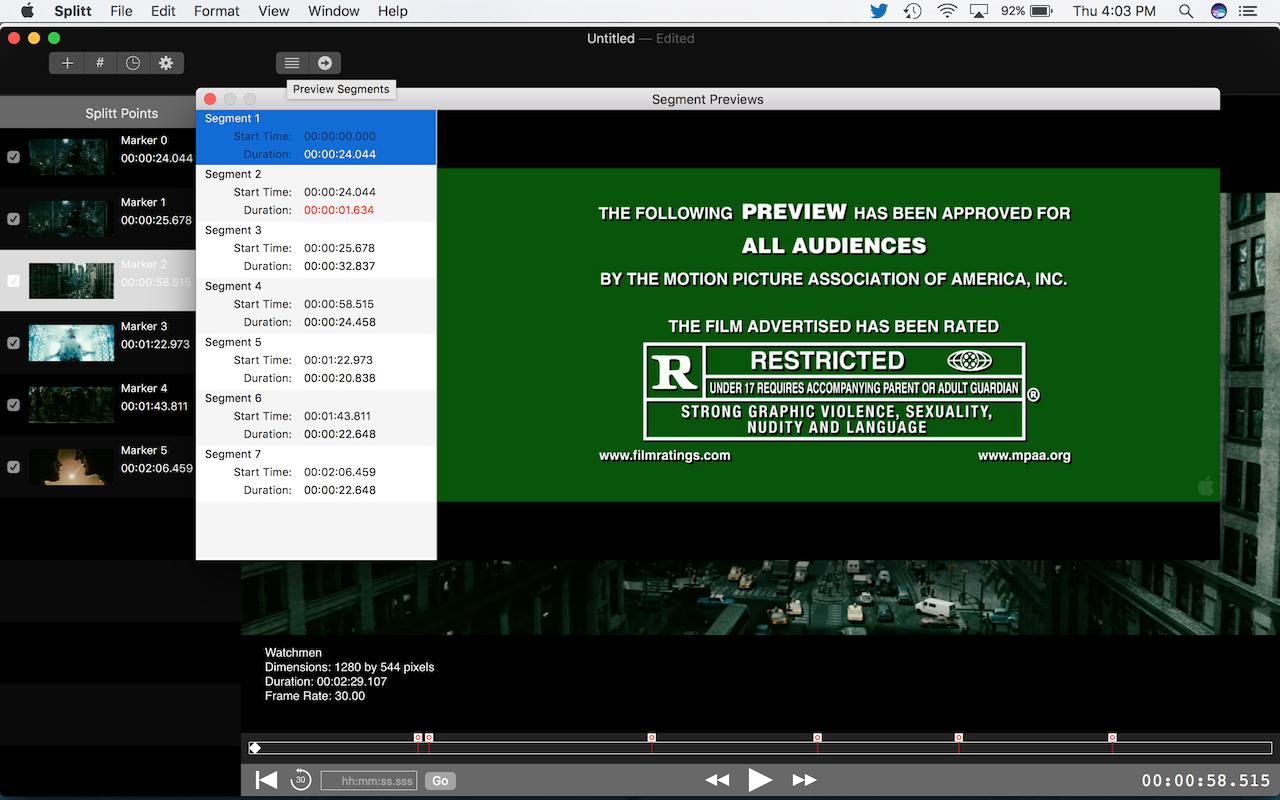Select Segment 5 in preview list

point(316,361)
